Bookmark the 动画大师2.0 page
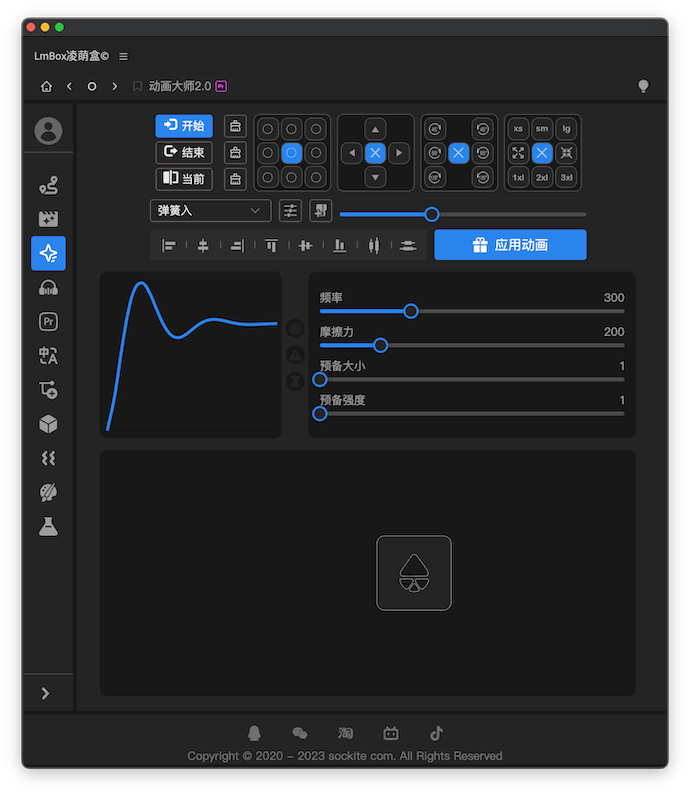Viewport: 690px width, 794px height. point(137,87)
